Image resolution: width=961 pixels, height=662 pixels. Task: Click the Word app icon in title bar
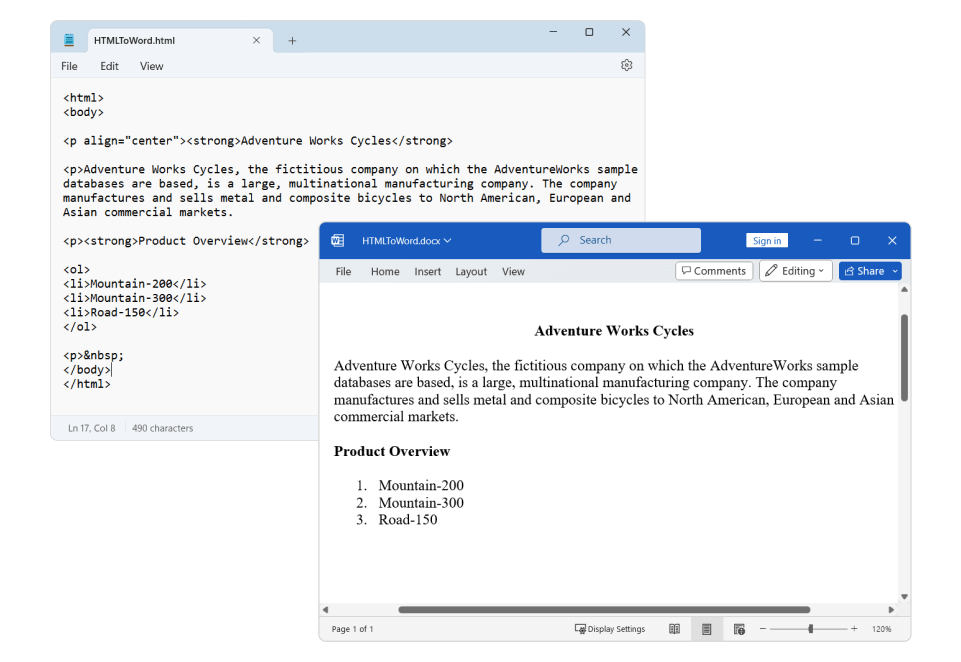[x=338, y=240]
